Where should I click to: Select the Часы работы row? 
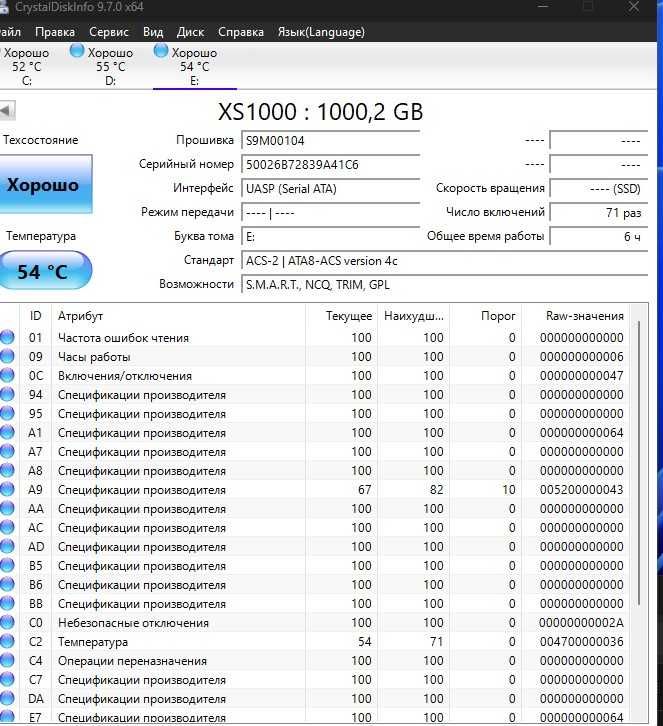(315, 357)
